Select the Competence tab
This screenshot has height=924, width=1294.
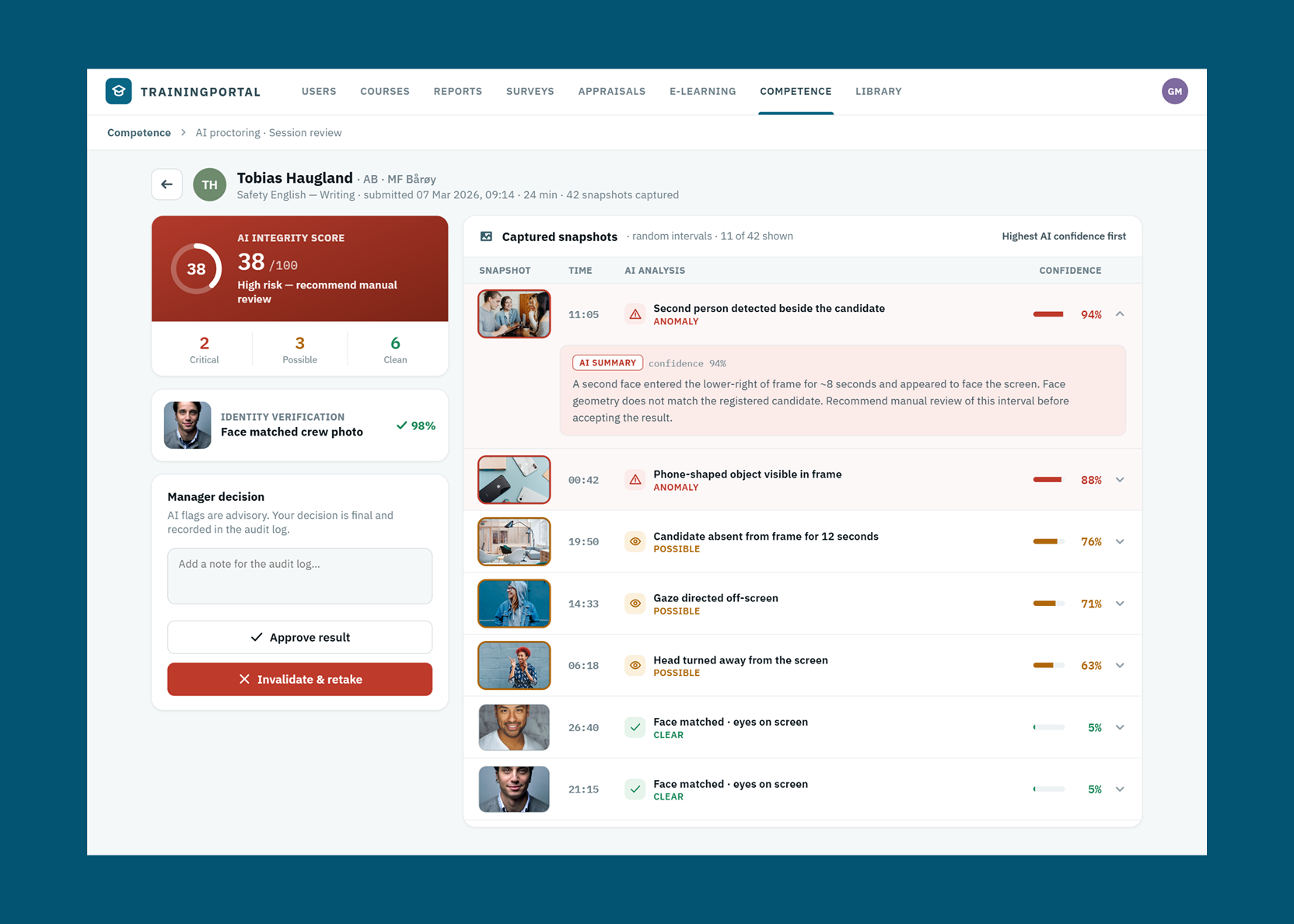pos(796,91)
